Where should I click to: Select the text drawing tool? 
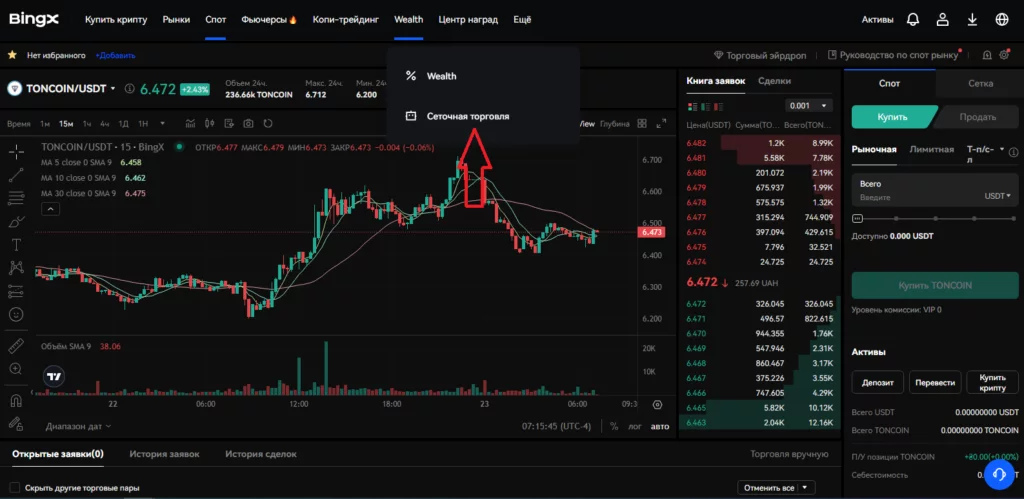(16, 244)
